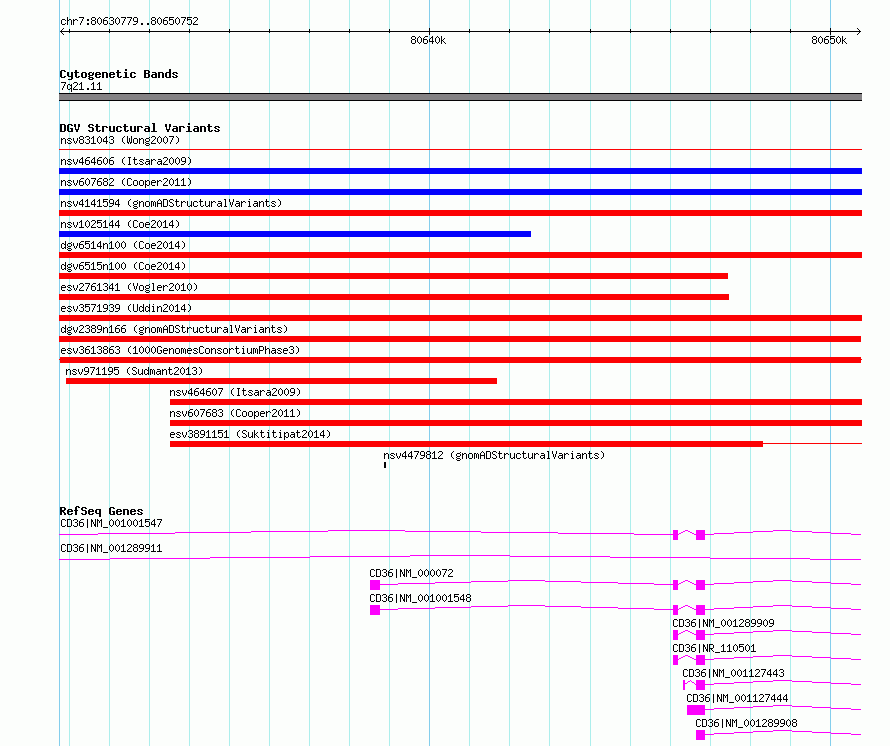Click the nsv4479812 (gnomADStructuralVariants) label
Screen dimensions: 890x746
point(494,455)
